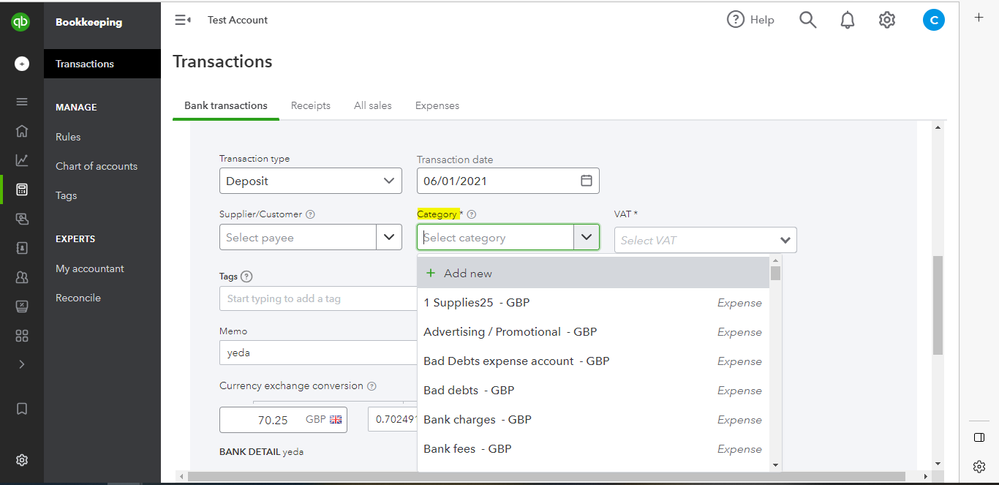
Task: Click the Category help question icon
Action: coord(472,215)
